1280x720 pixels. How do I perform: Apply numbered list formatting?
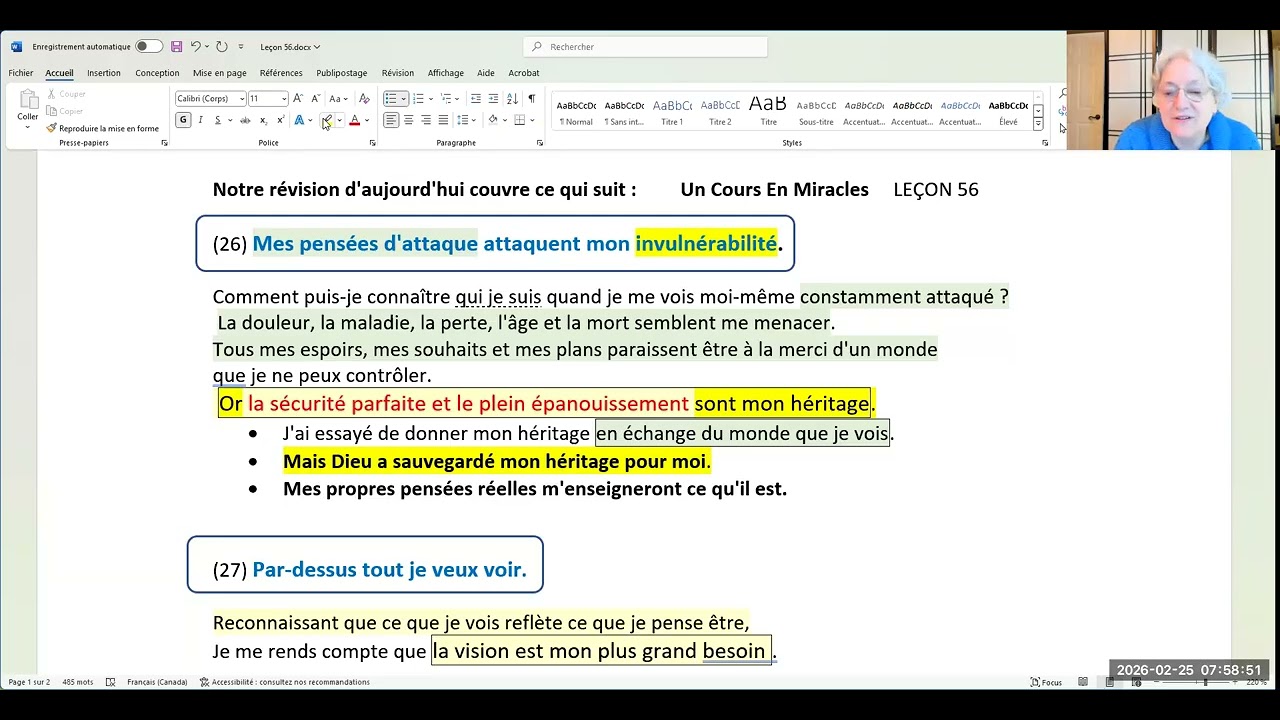418,99
